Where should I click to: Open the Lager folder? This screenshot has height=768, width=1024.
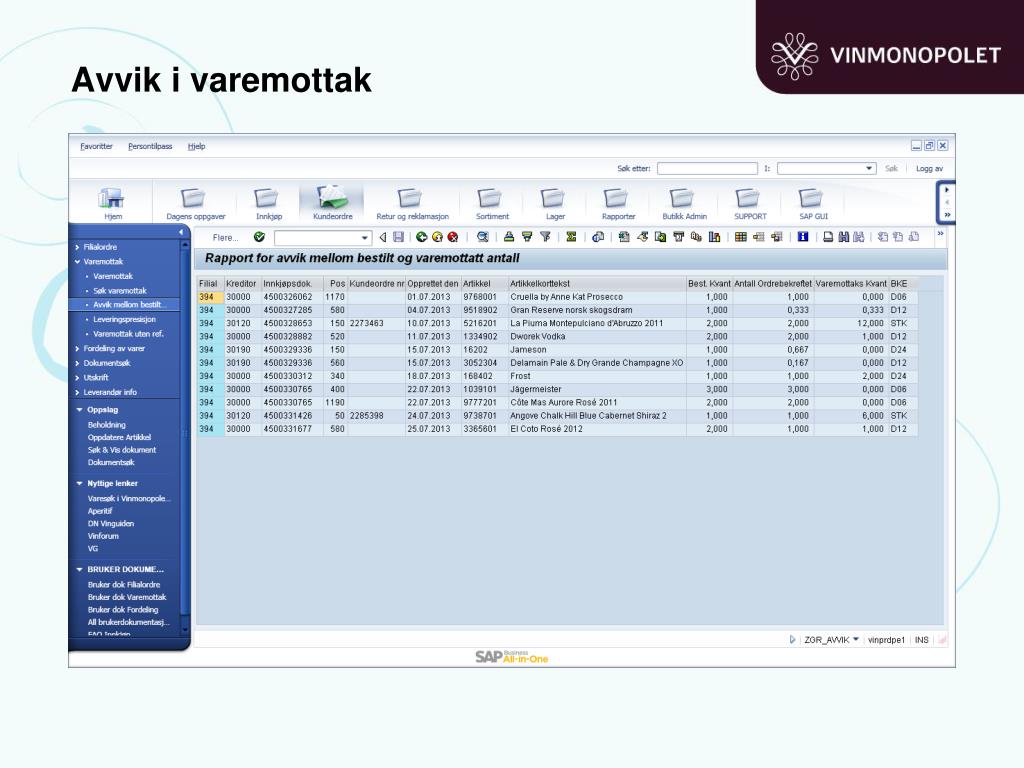coord(555,202)
